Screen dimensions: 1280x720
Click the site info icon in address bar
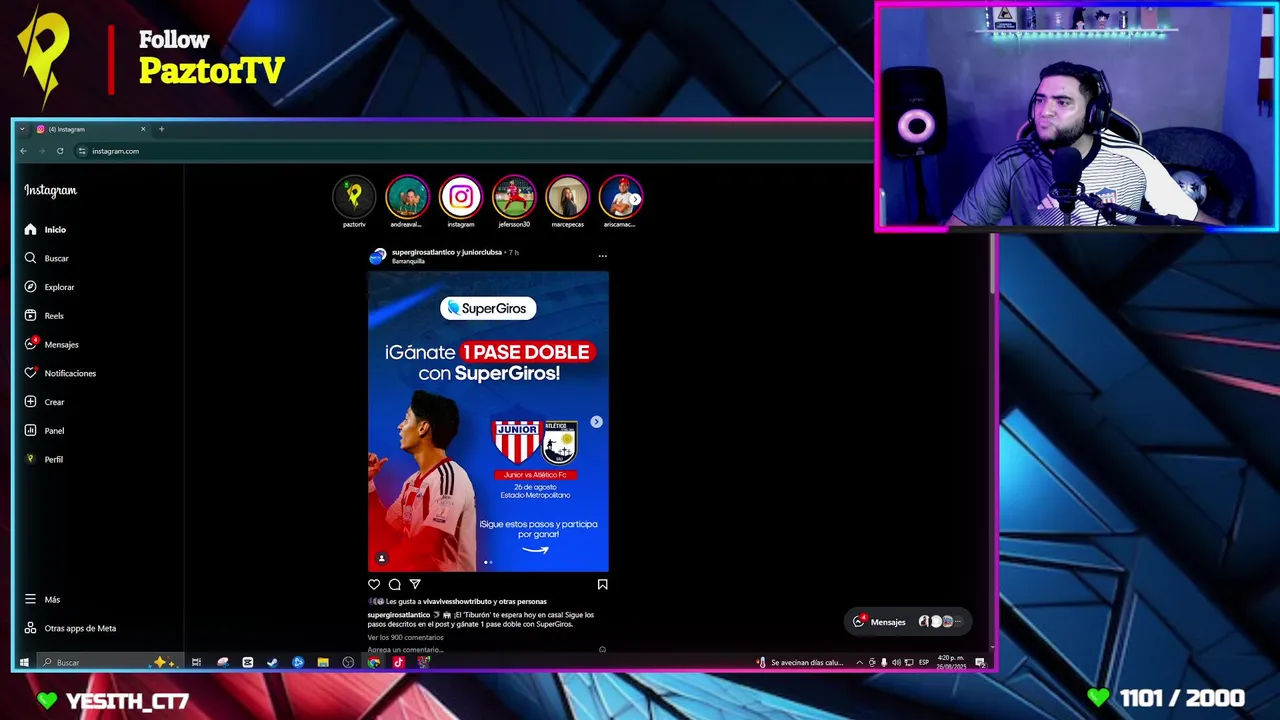(x=82, y=151)
